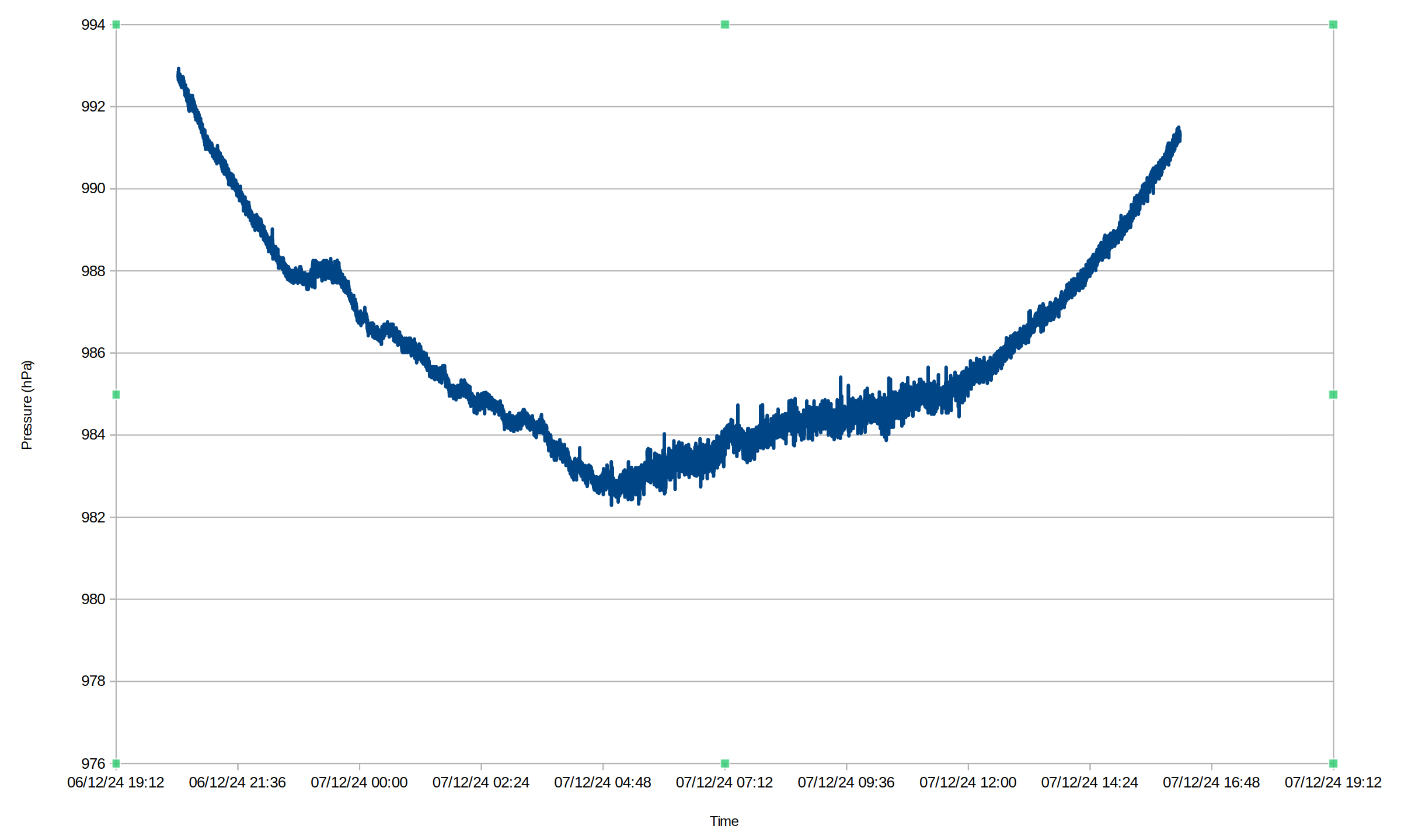Click the "06/12/24 21:36" X-axis label

pos(237,783)
